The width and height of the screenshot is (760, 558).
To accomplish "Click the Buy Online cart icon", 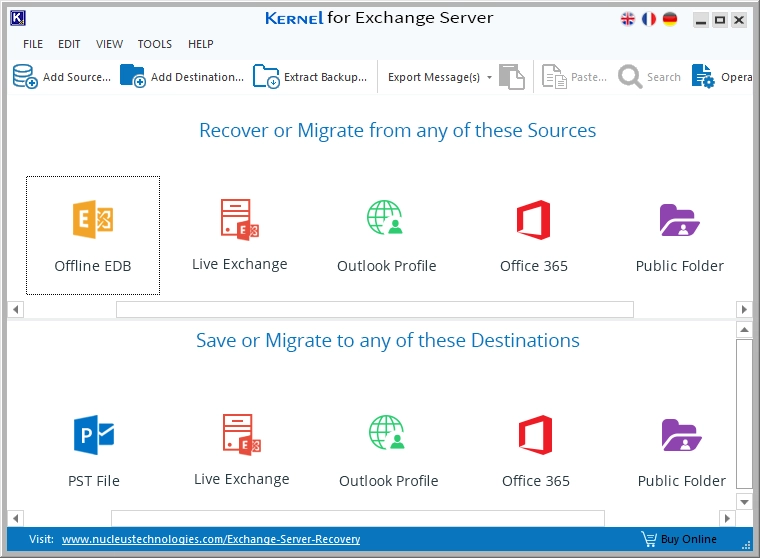I will [649, 539].
